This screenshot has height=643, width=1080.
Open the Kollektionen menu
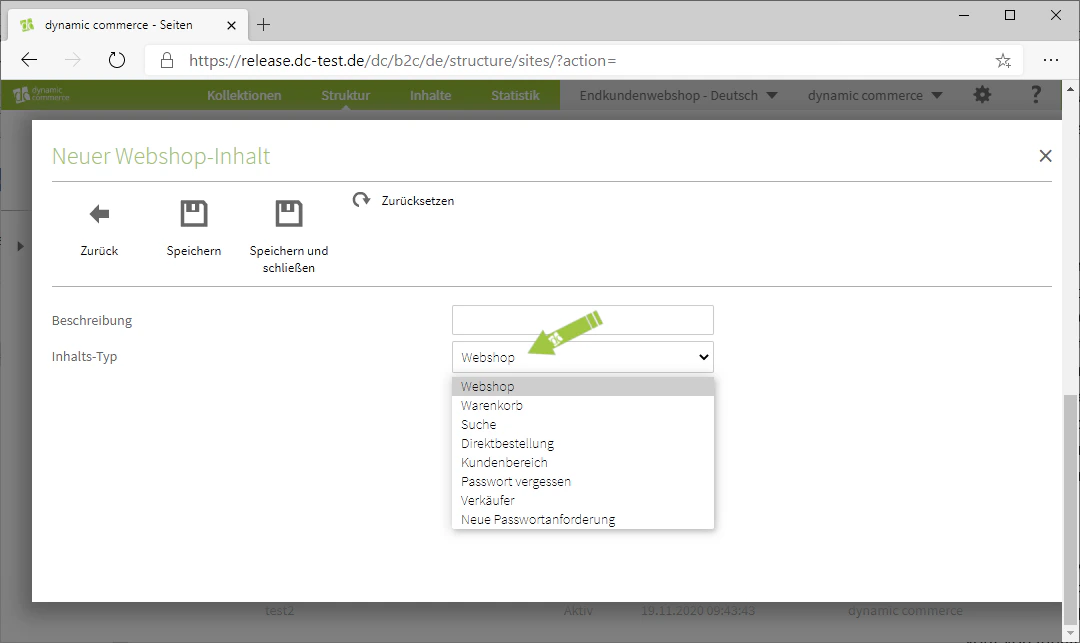coord(244,96)
